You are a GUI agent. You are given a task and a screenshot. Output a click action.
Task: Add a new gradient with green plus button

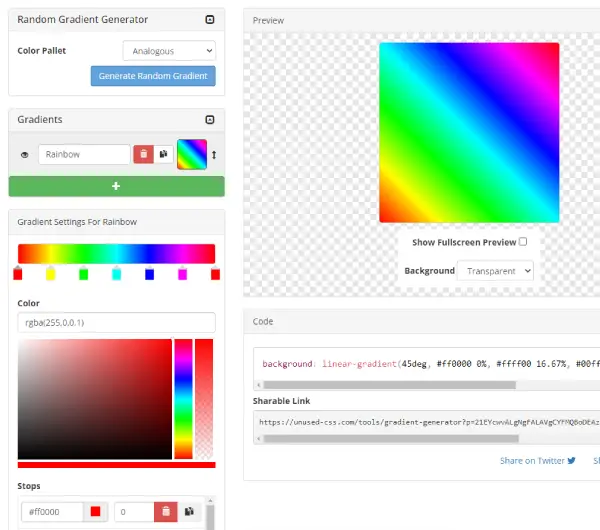tap(116, 186)
